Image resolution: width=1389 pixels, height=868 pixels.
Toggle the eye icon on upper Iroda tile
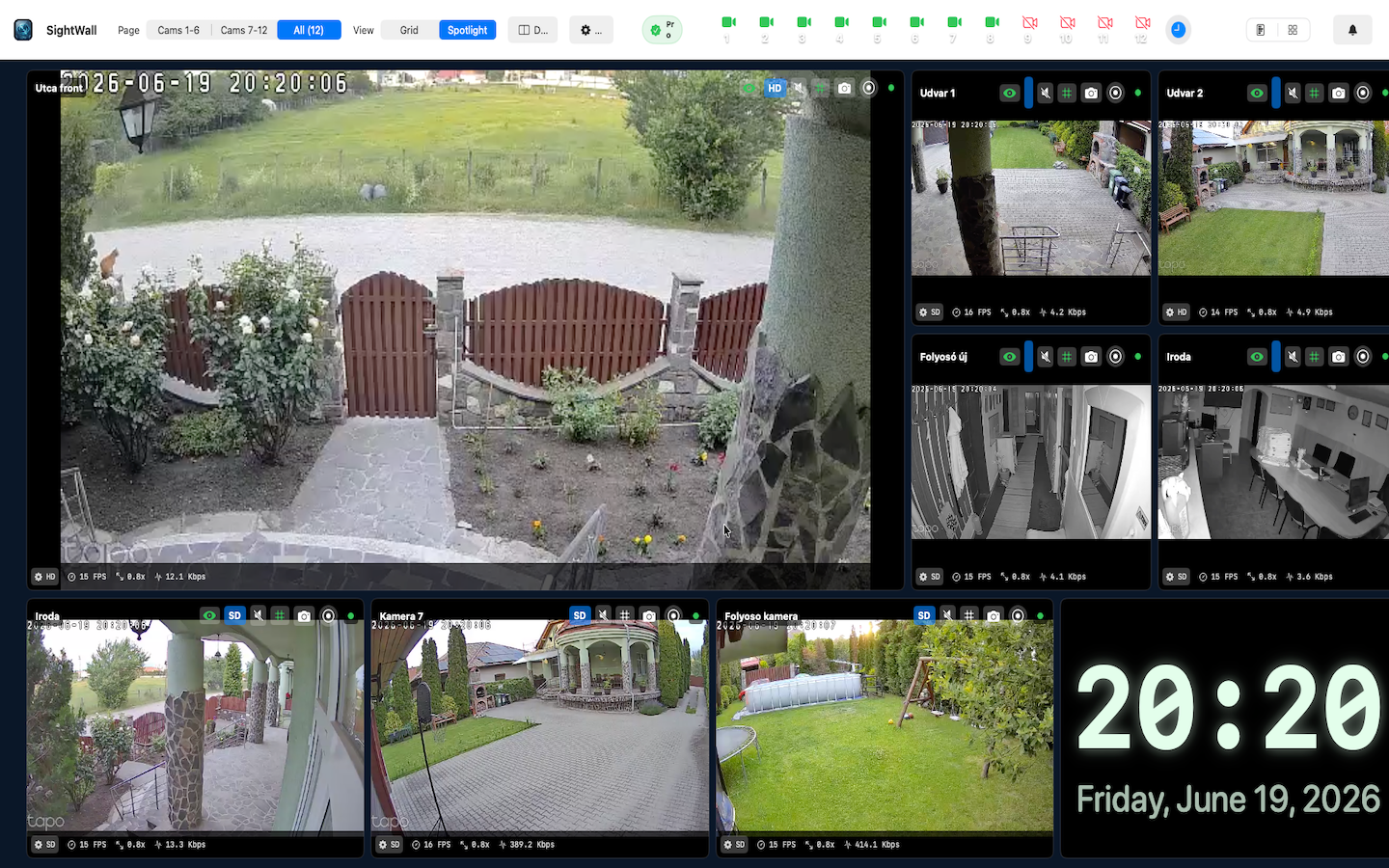tap(1257, 357)
